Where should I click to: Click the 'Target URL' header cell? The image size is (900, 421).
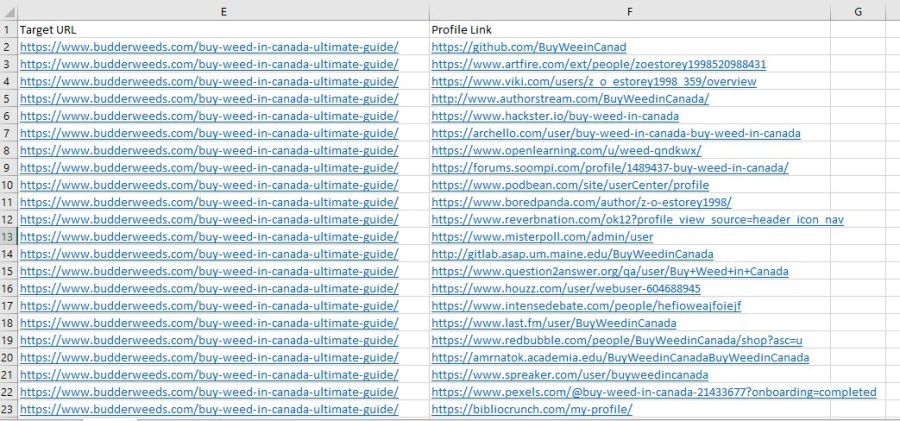223,30
